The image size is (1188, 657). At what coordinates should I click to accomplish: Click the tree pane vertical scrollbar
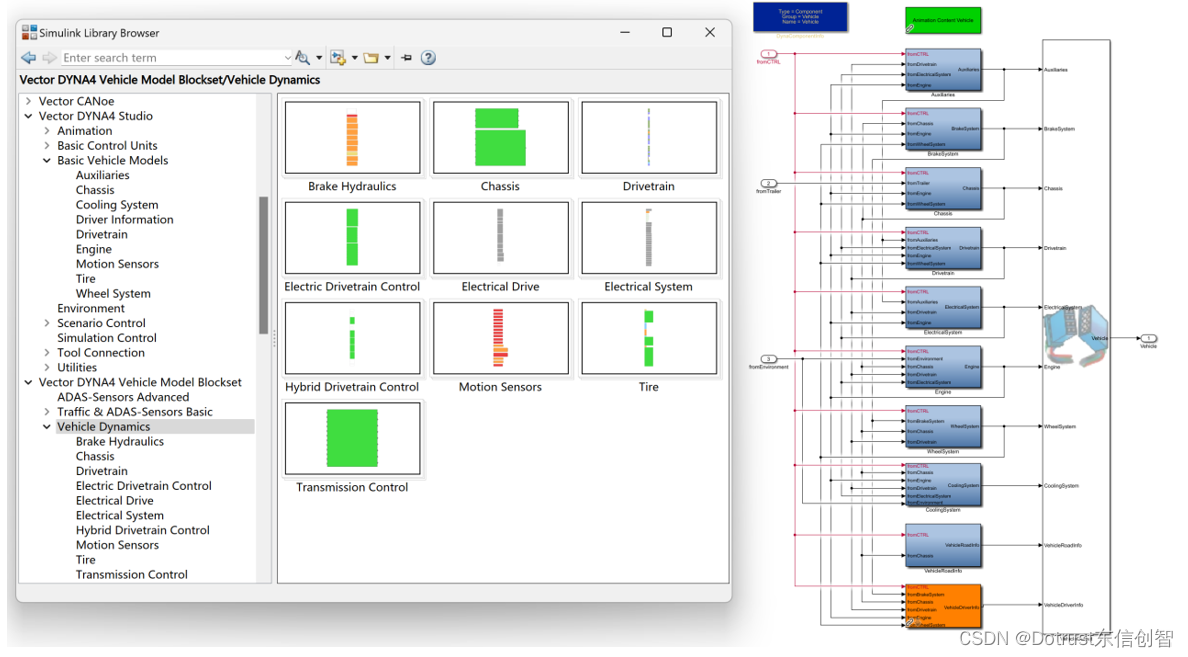(x=264, y=265)
